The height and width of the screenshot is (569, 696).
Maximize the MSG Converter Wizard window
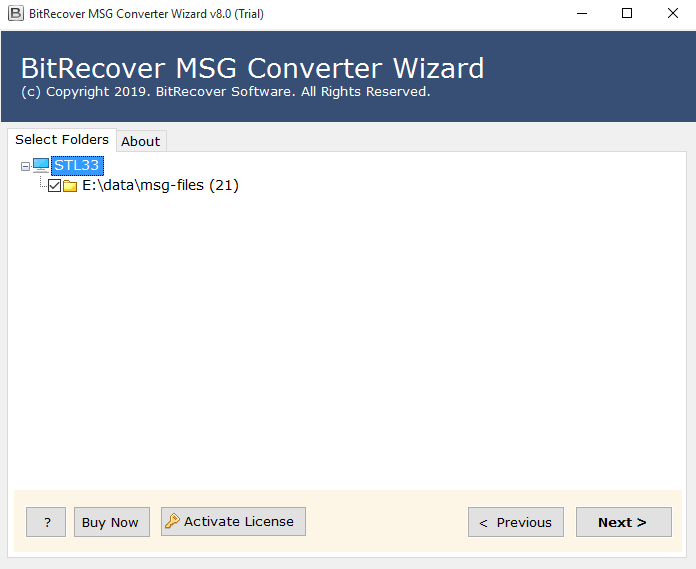tap(627, 13)
